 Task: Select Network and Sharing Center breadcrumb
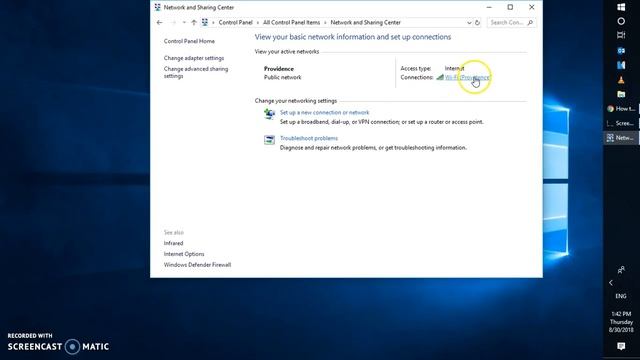click(x=366, y=22)
